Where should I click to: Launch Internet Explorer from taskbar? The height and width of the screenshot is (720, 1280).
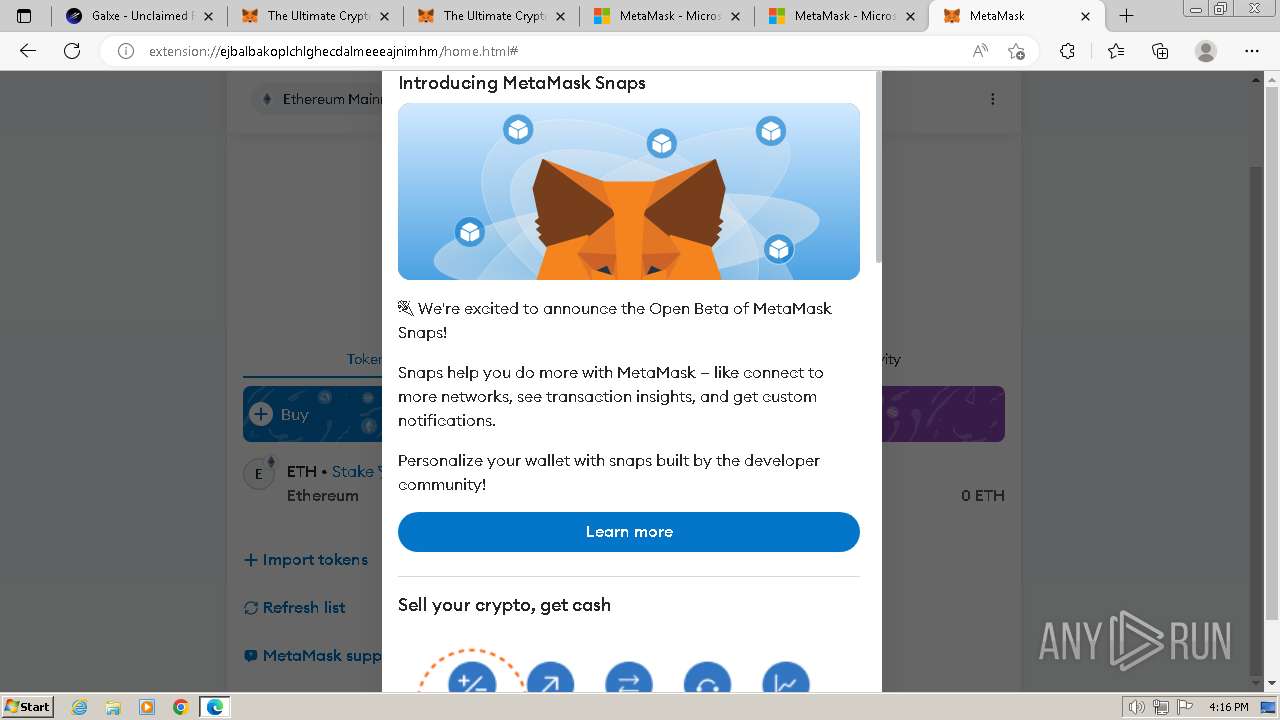(80, 707)
